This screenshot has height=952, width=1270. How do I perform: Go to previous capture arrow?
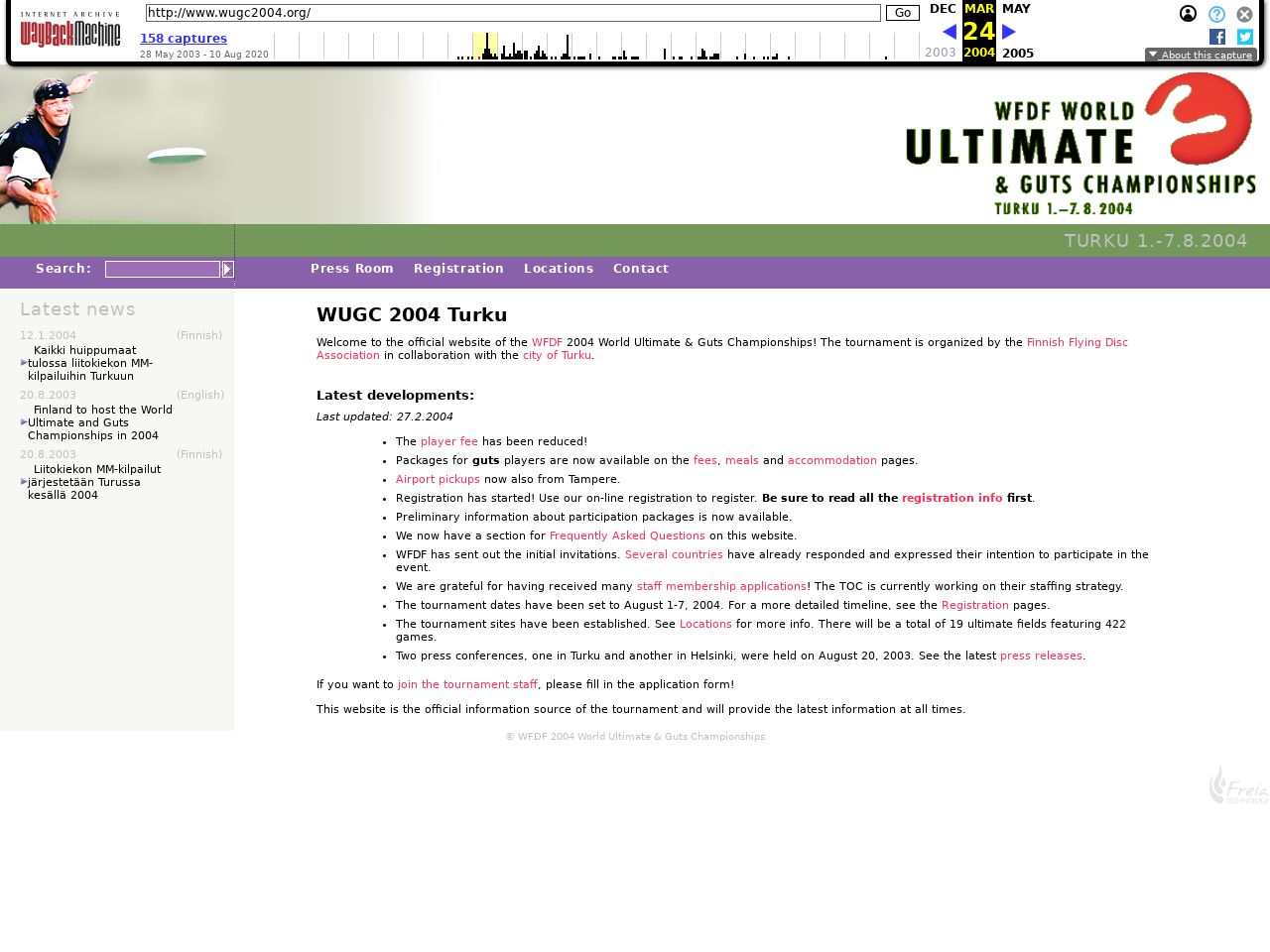950,32
